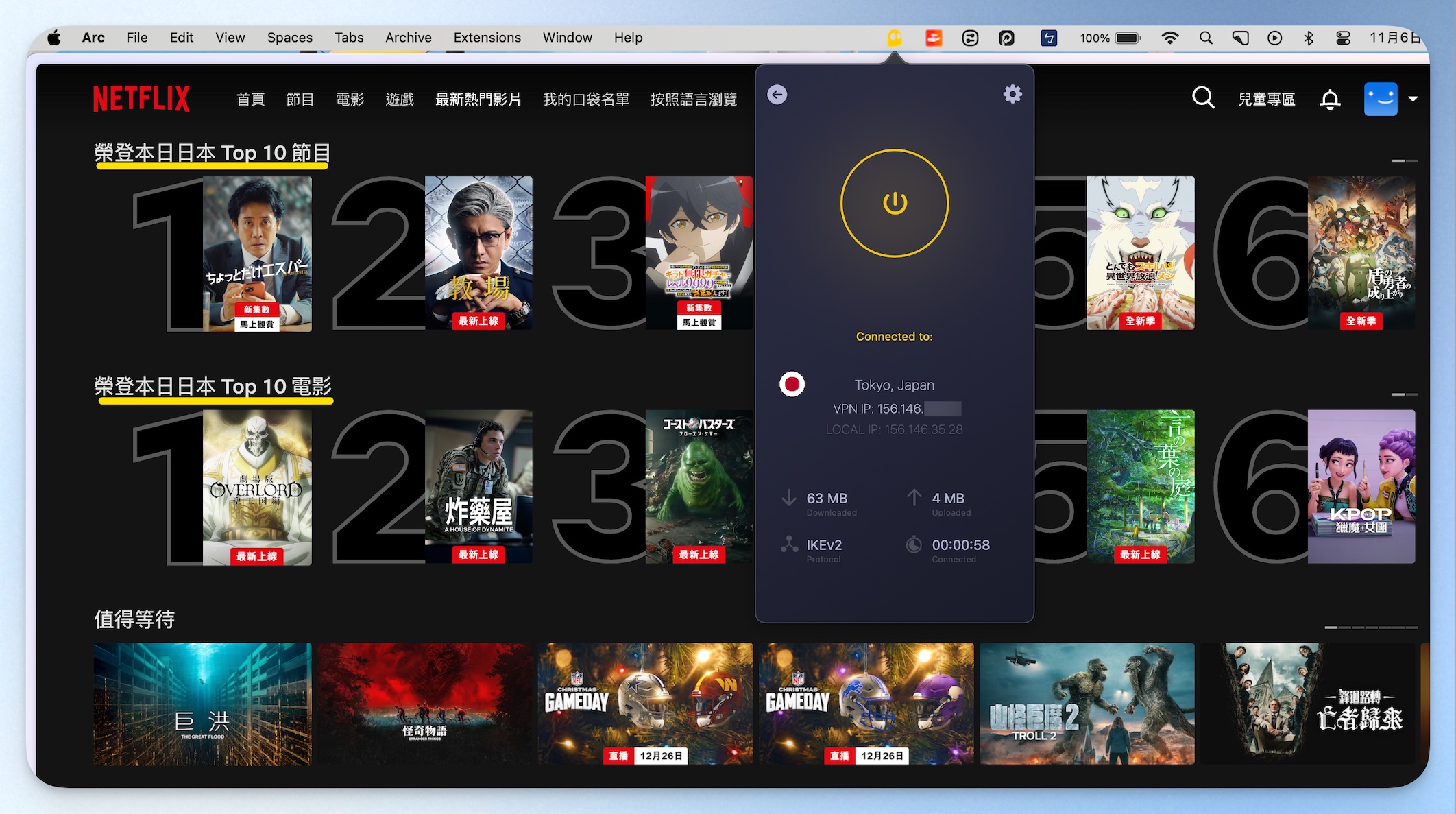
Task: Open the Bluetooth menu bar icon
Action: point(1309,38)
